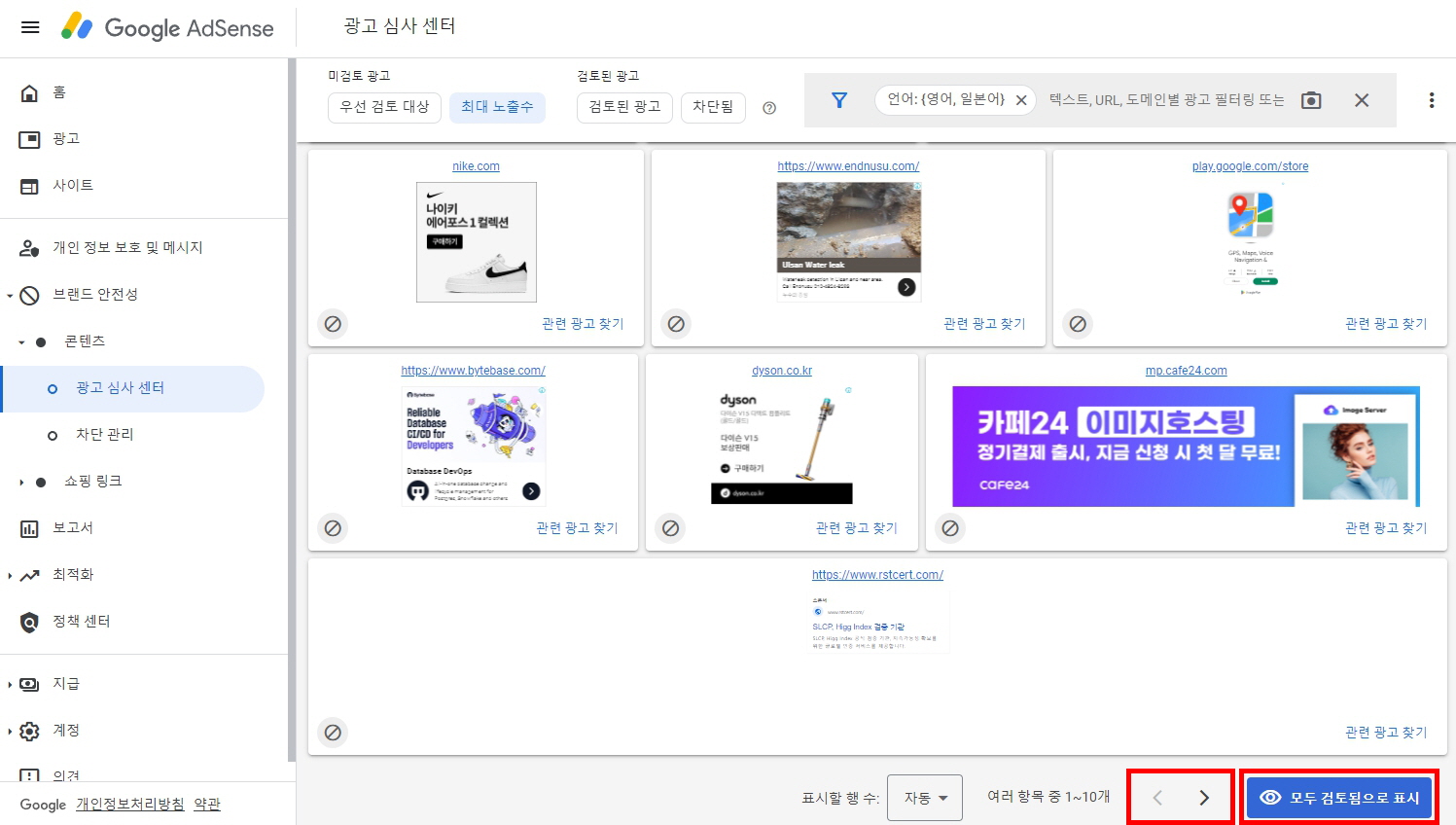Screen dimensions: 1456x825
Task: Block the bytebase.com ad
Action: (333, 528)
